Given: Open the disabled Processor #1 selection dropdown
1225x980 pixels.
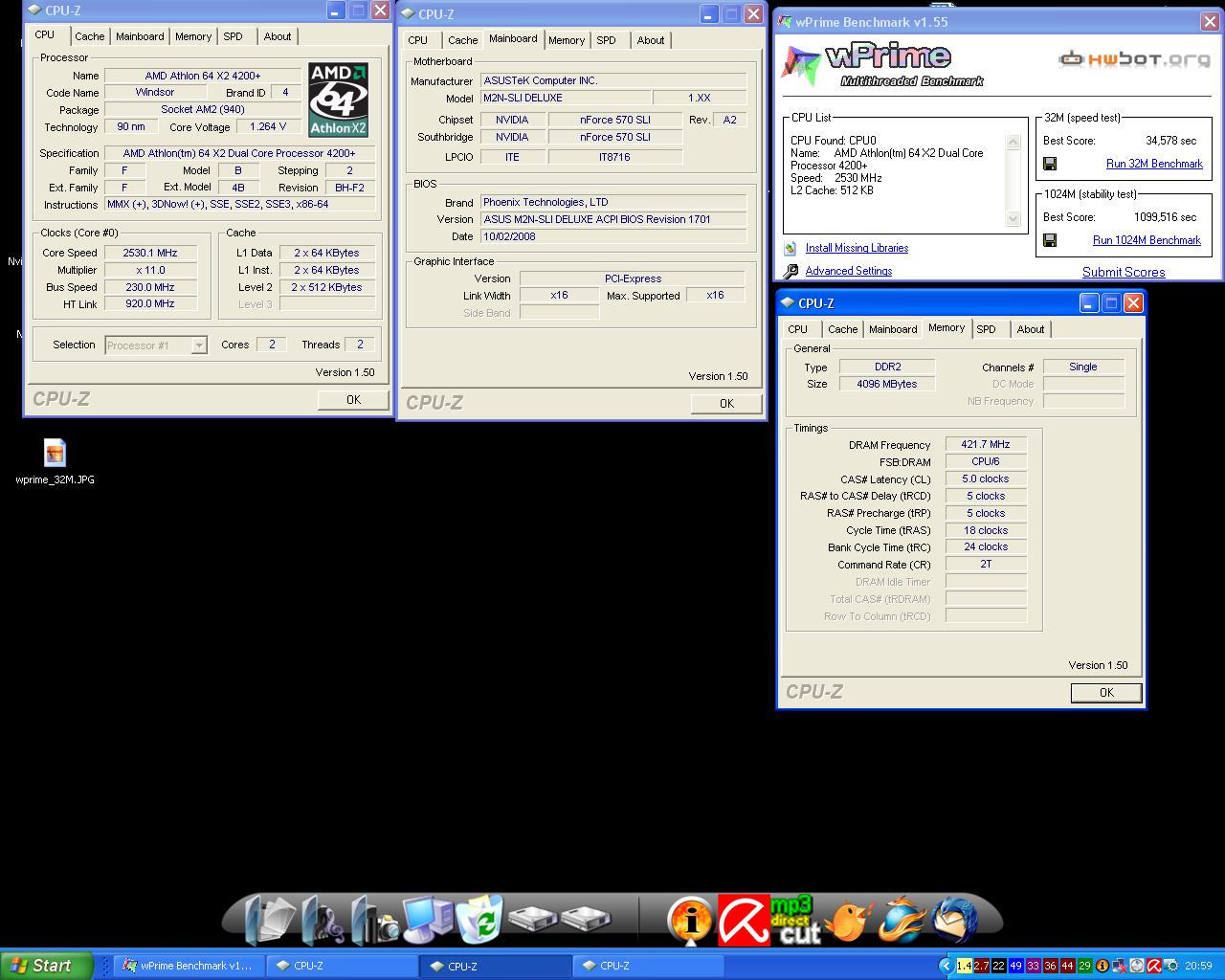Looking at the screenshot, I should click(x=156, y=345).
